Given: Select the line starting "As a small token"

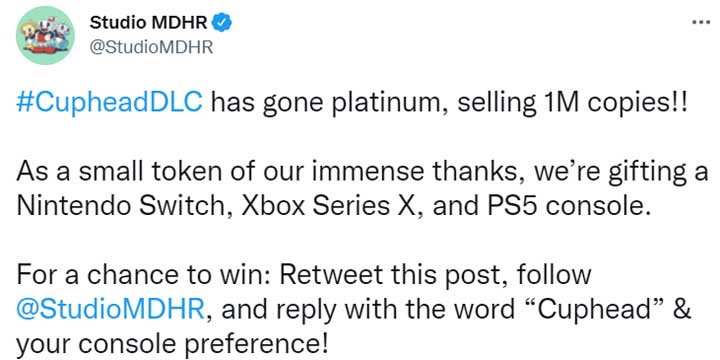Looking at the screenshot, I should (362, 173).
